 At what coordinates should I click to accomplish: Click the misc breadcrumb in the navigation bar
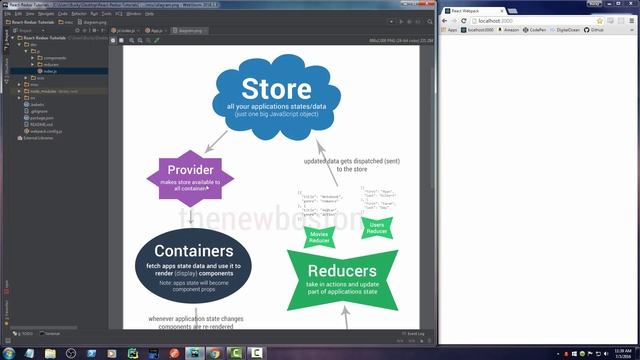[66, 22]
